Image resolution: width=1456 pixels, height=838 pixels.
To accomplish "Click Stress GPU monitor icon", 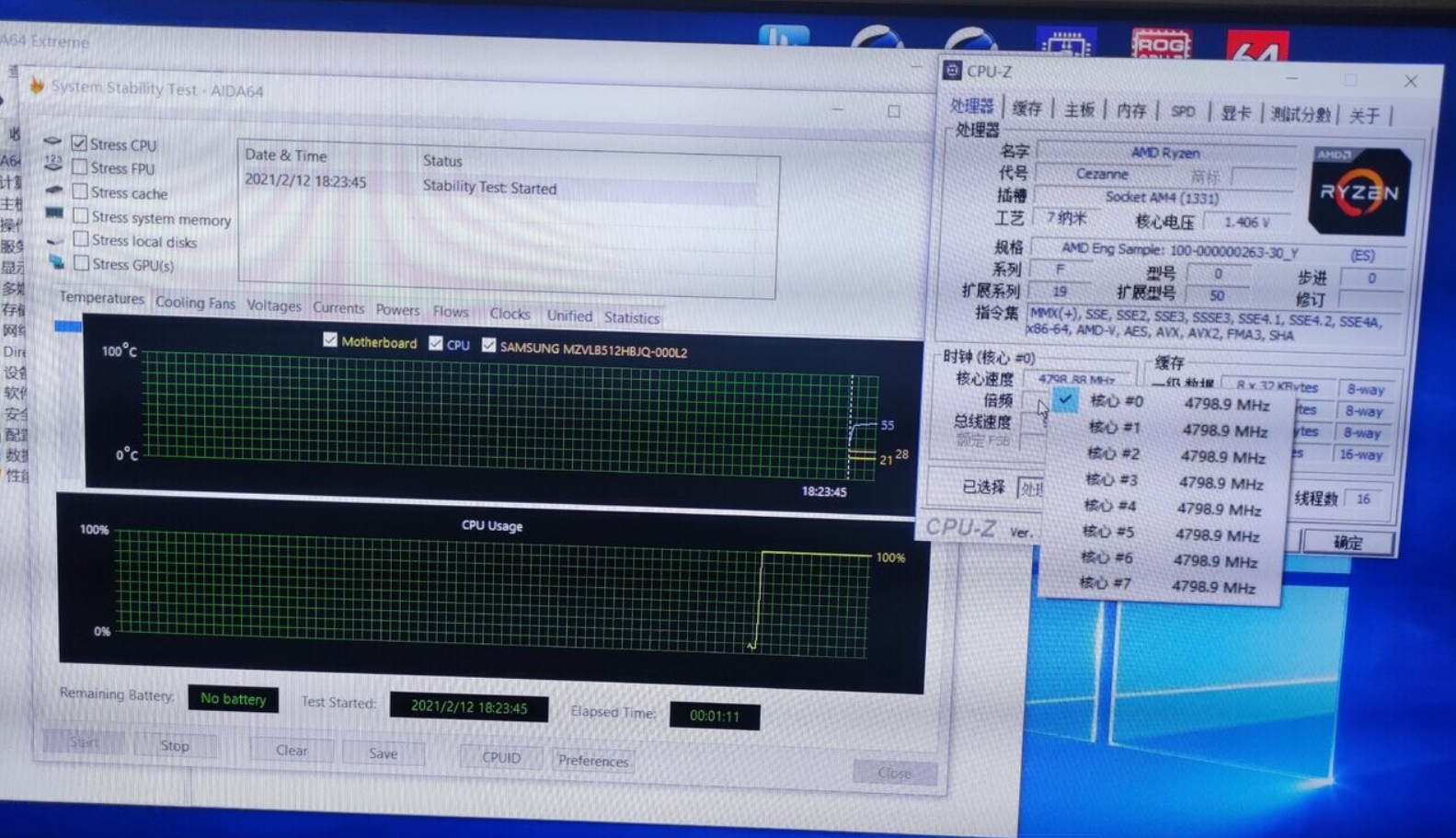I will click(x=56, y=262).
